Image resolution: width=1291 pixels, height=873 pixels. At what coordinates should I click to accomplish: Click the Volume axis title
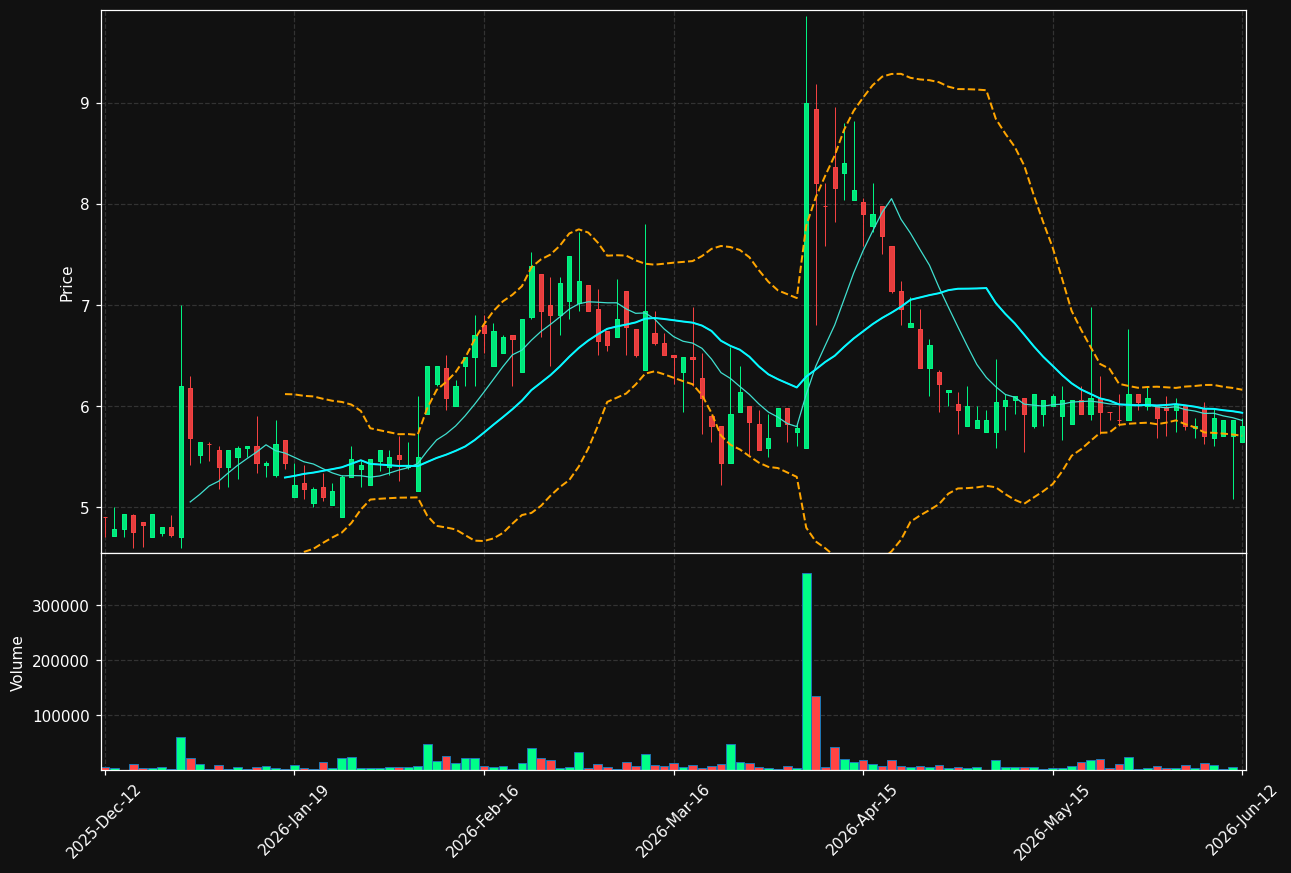pos(18,663)
